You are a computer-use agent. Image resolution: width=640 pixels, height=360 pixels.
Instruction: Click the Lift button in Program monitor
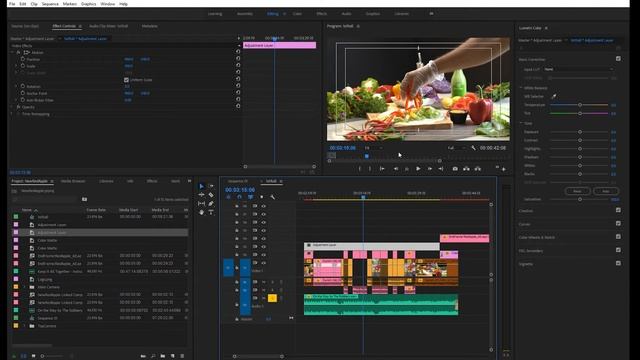pyautogui.click(x=466, y=169)
